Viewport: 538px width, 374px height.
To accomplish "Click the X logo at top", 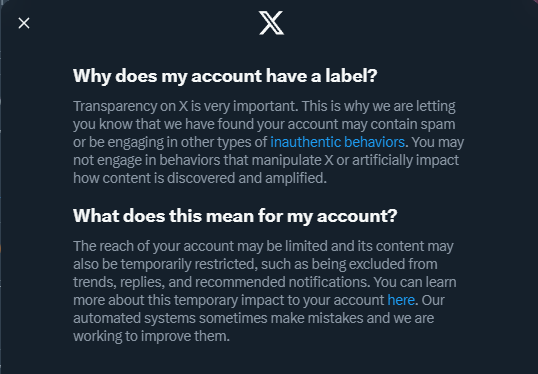I will click(x=271, y=23).
